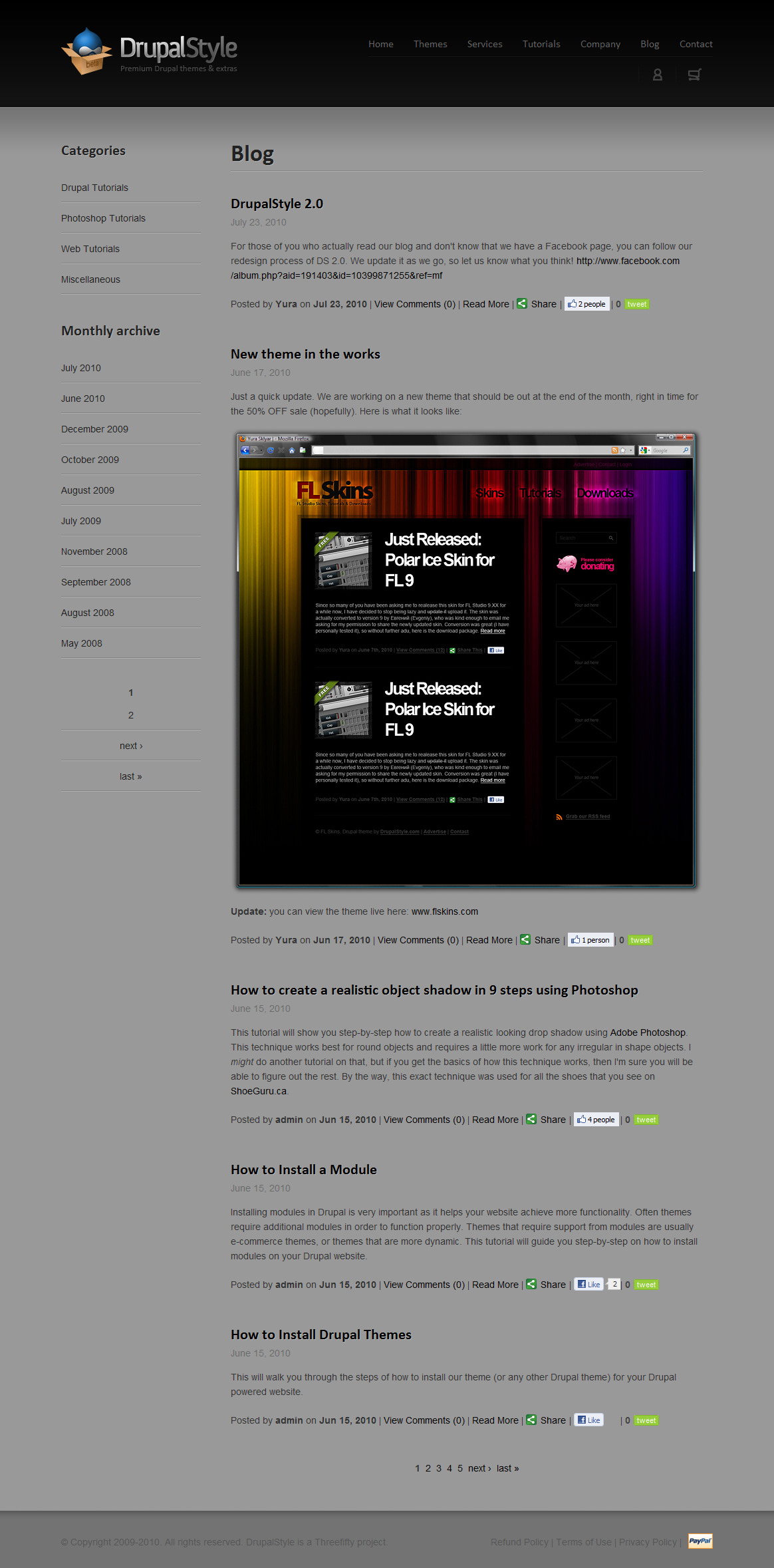Open October 2009 monthly archive

coord(90,460)
